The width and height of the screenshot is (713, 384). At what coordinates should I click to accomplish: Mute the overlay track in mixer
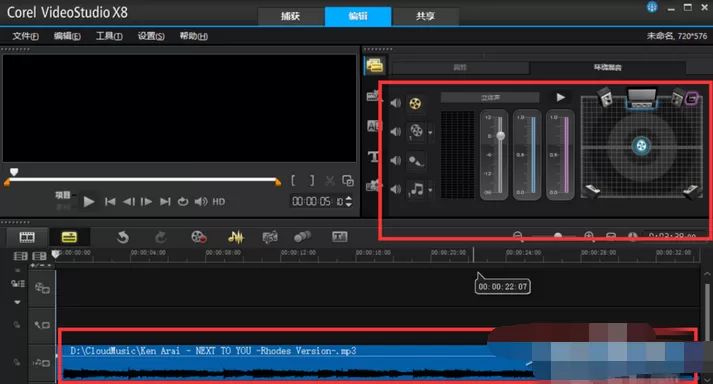396,131
